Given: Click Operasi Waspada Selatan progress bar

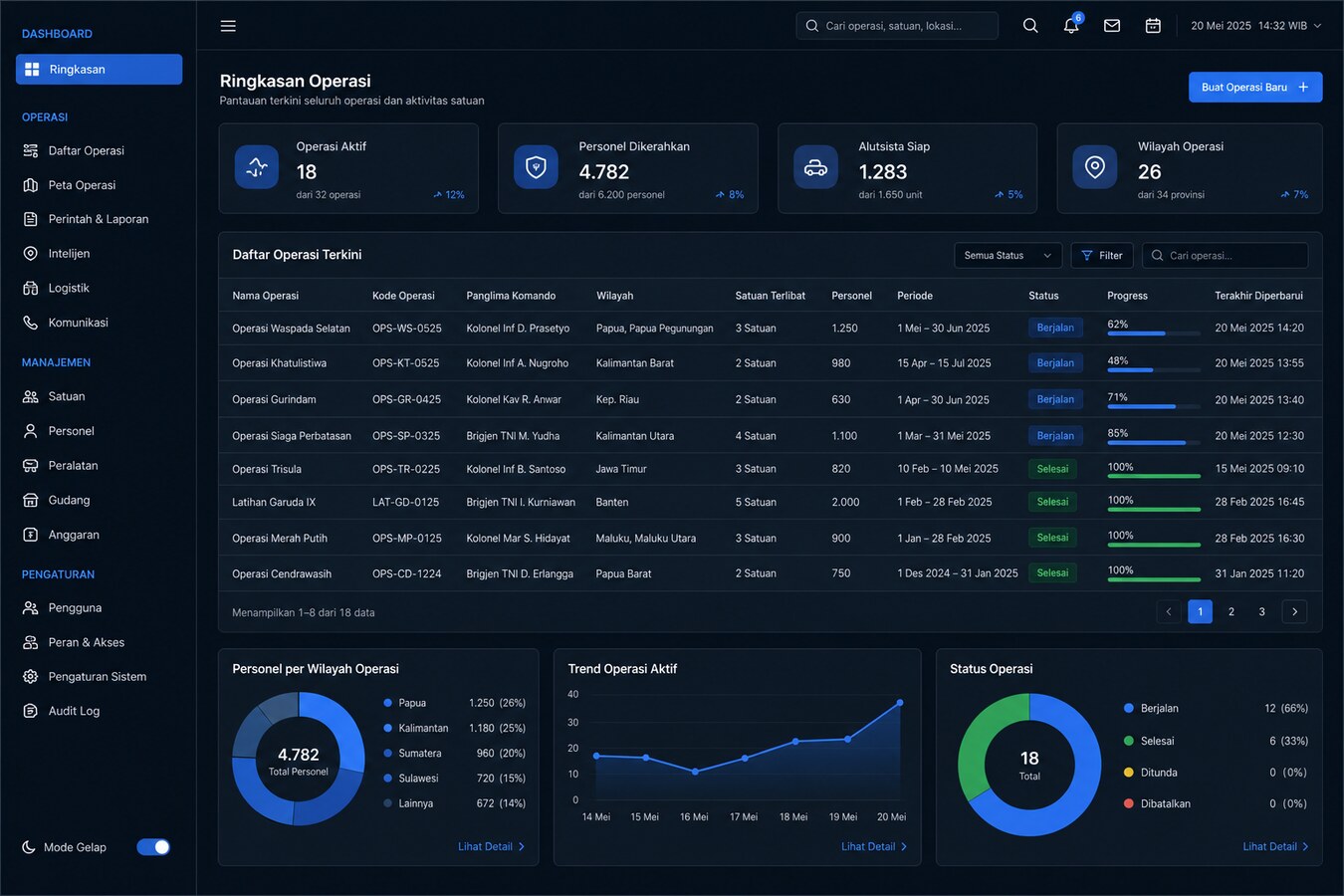Looking at the screenshot, I should (x=1154, y=334).
